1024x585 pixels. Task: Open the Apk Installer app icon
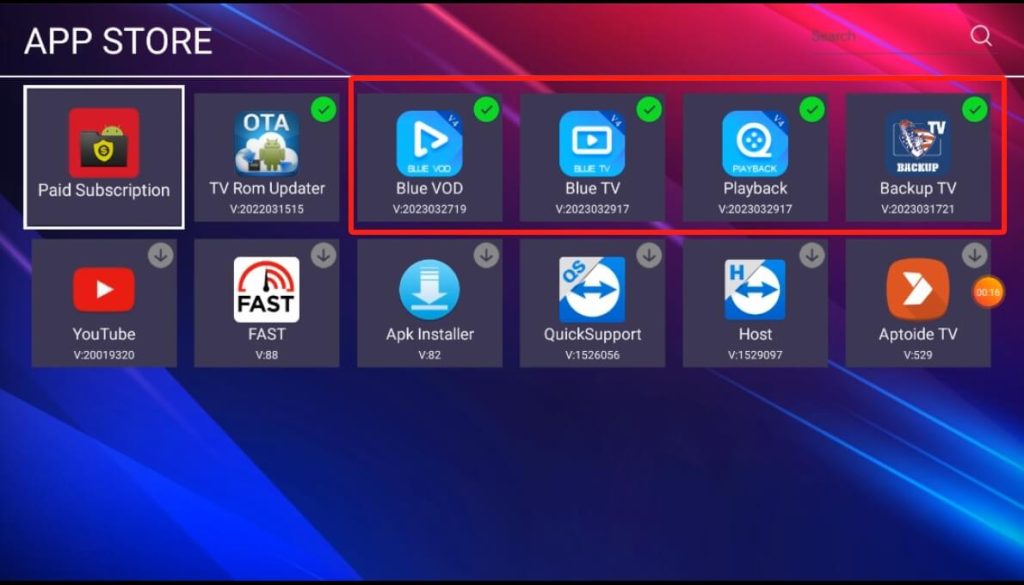click(x=429, y=289)
